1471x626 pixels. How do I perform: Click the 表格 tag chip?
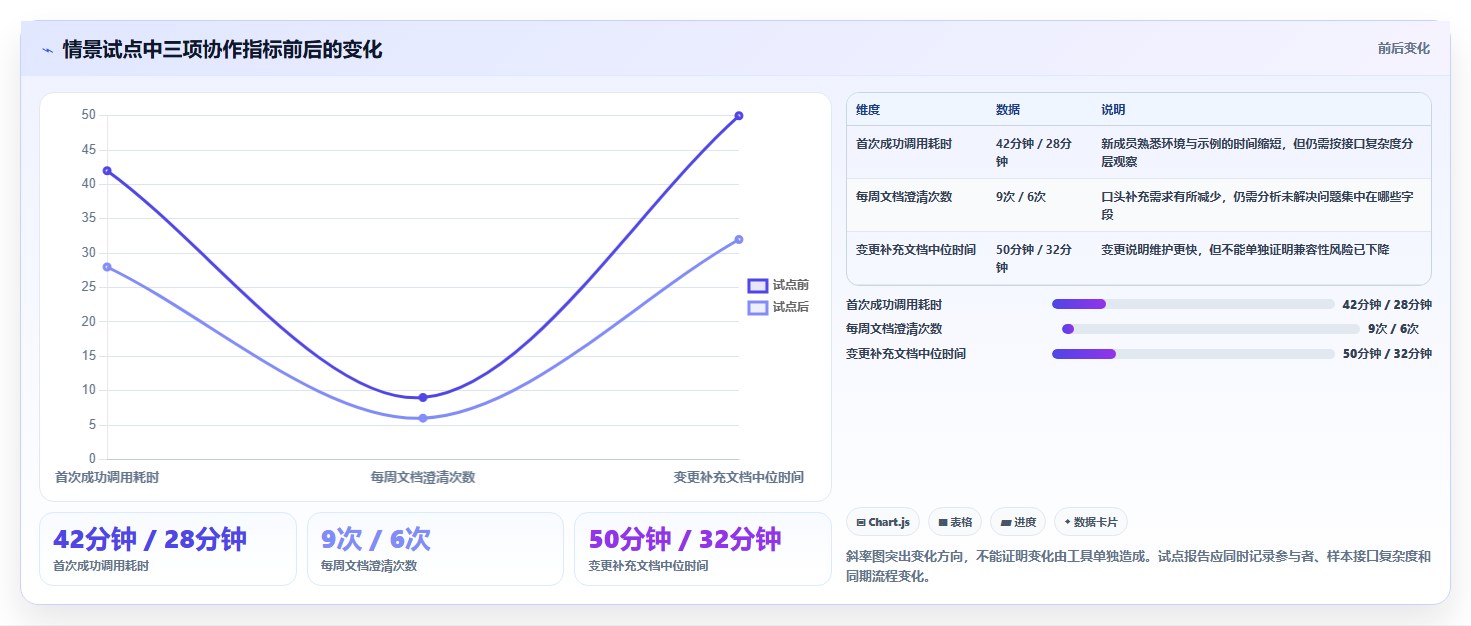pyautogui.click(x=955, y=522)
